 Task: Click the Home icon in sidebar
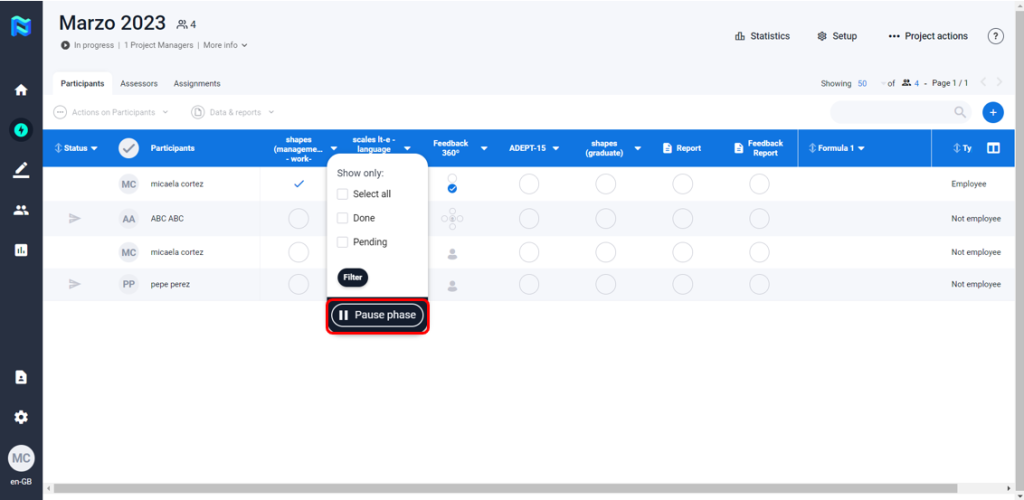coord(21,90)
